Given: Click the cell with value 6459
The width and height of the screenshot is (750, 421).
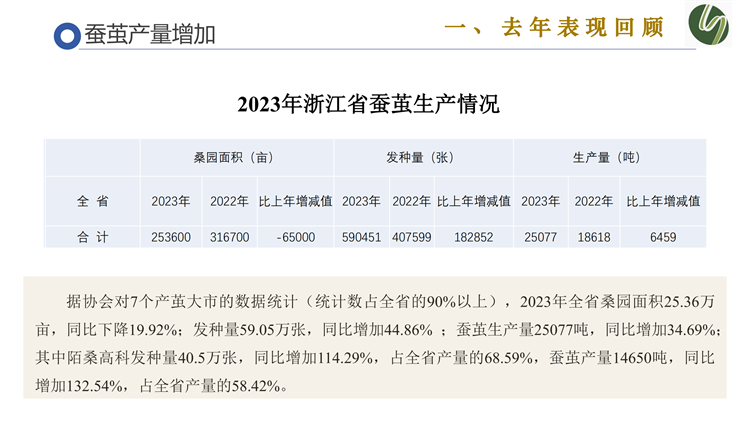Looking at the screenshot, I should [x=663, y=237].
